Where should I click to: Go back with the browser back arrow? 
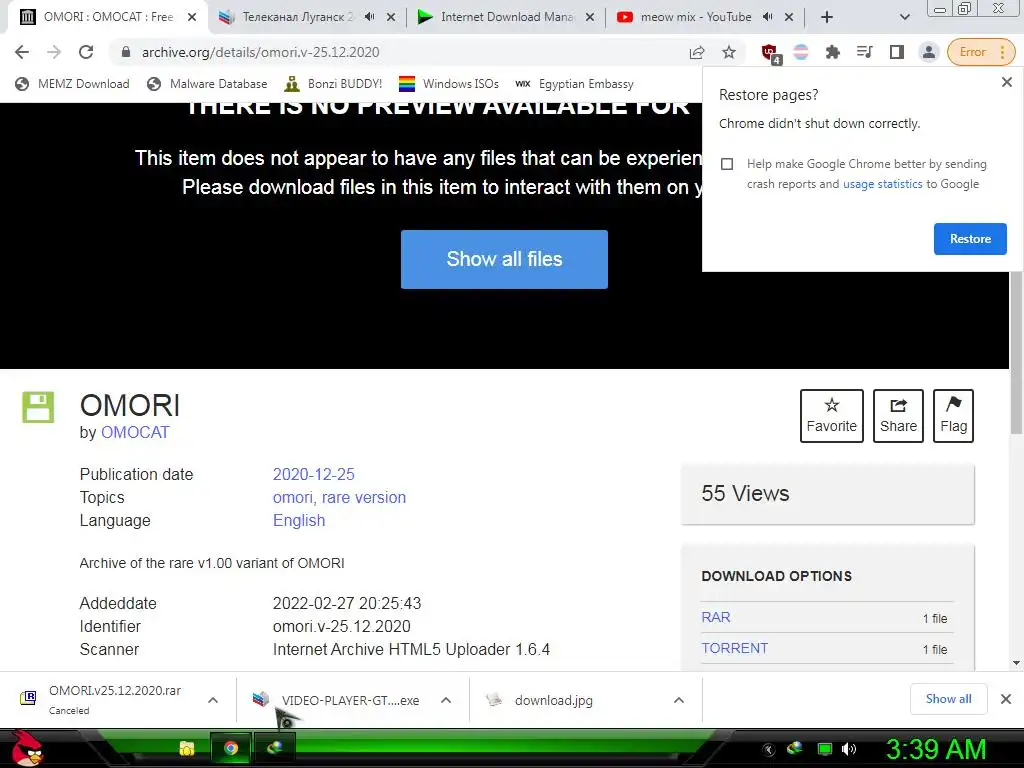point(22,52)
